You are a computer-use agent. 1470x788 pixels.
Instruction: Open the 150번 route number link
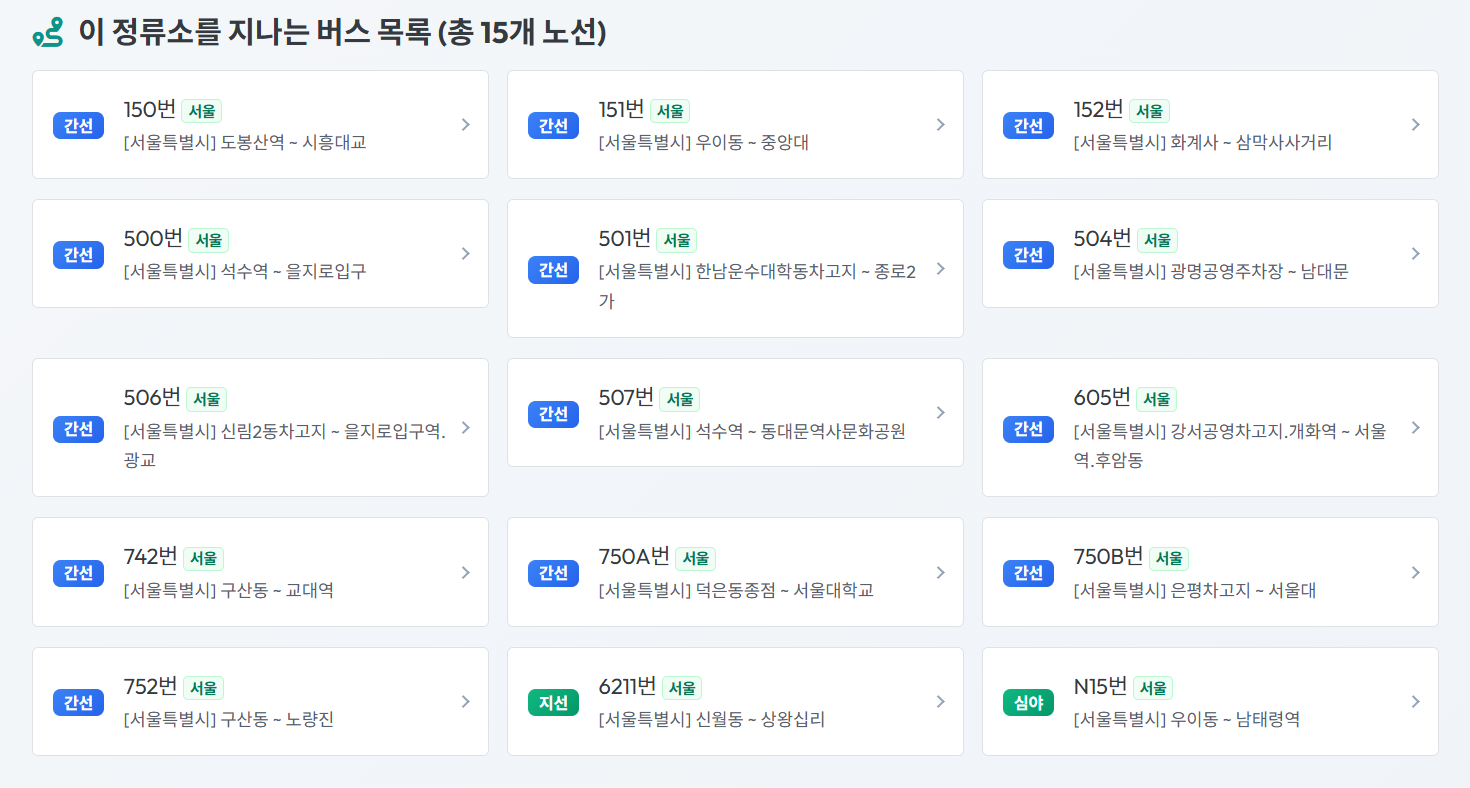click(150, 109)
